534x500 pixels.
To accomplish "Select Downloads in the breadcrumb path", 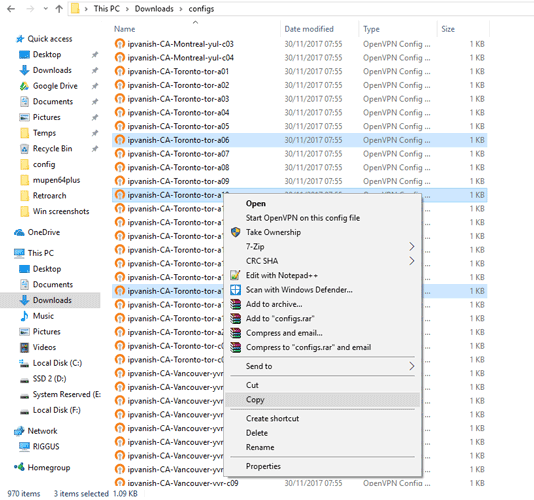I will [x=154, y=9].
